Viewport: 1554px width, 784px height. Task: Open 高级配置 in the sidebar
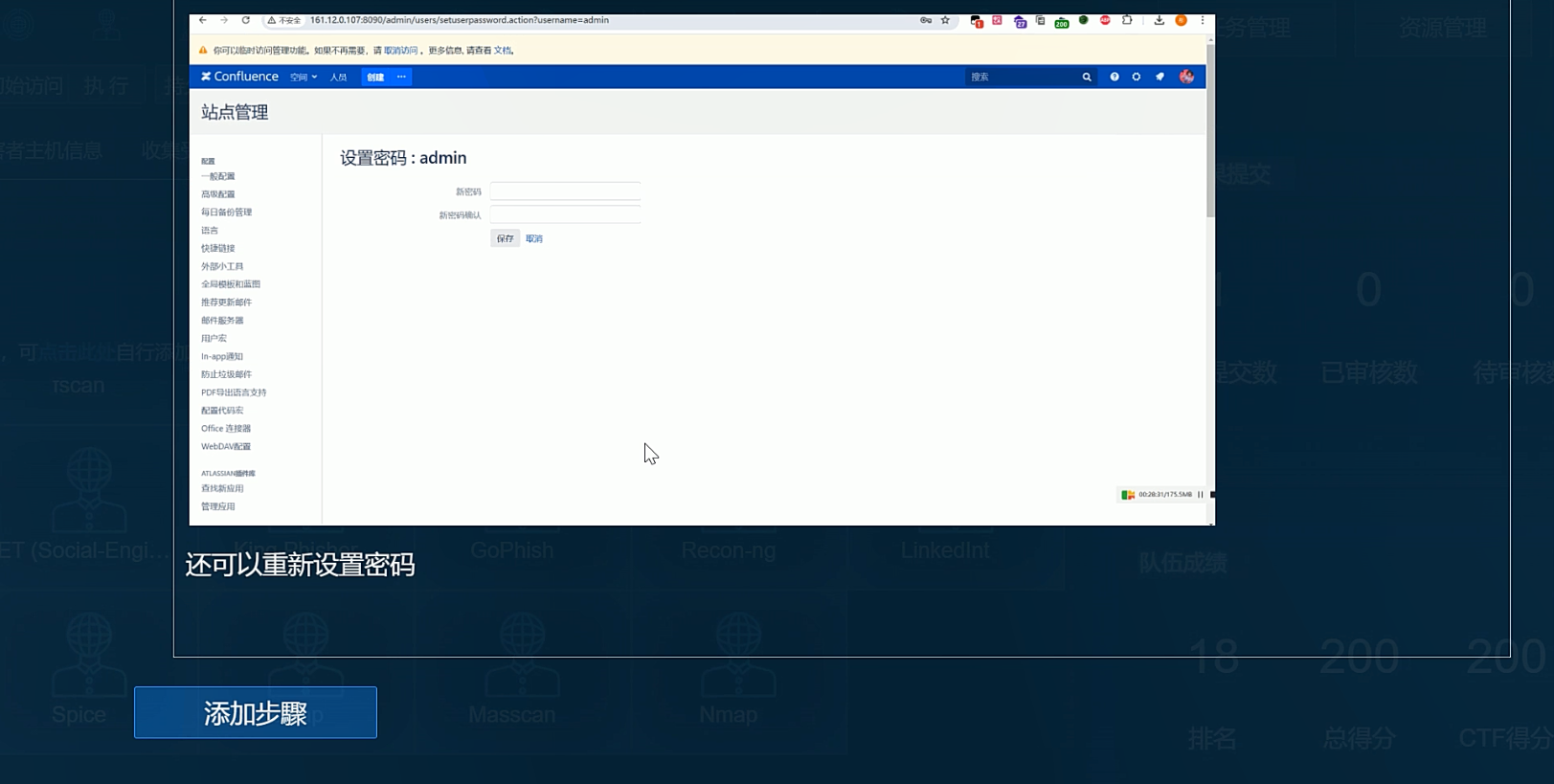[218, 194]
